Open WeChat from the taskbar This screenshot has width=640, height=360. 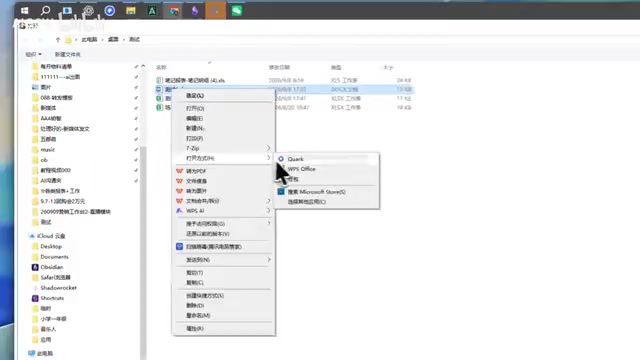(x=237, y=11)
